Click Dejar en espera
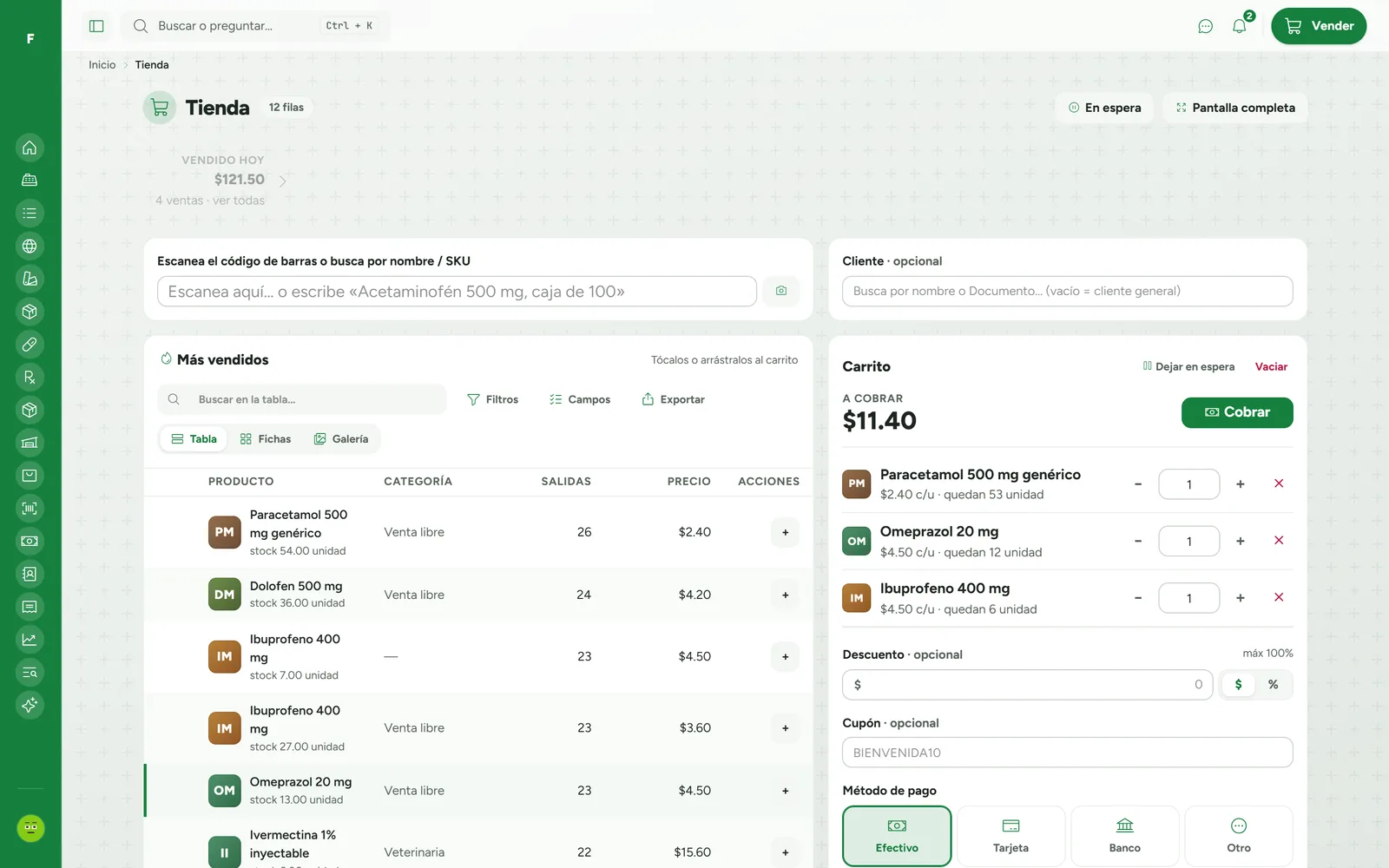Image resolution: width=1389 pixels, height=868 pixels. (1189, 367)
